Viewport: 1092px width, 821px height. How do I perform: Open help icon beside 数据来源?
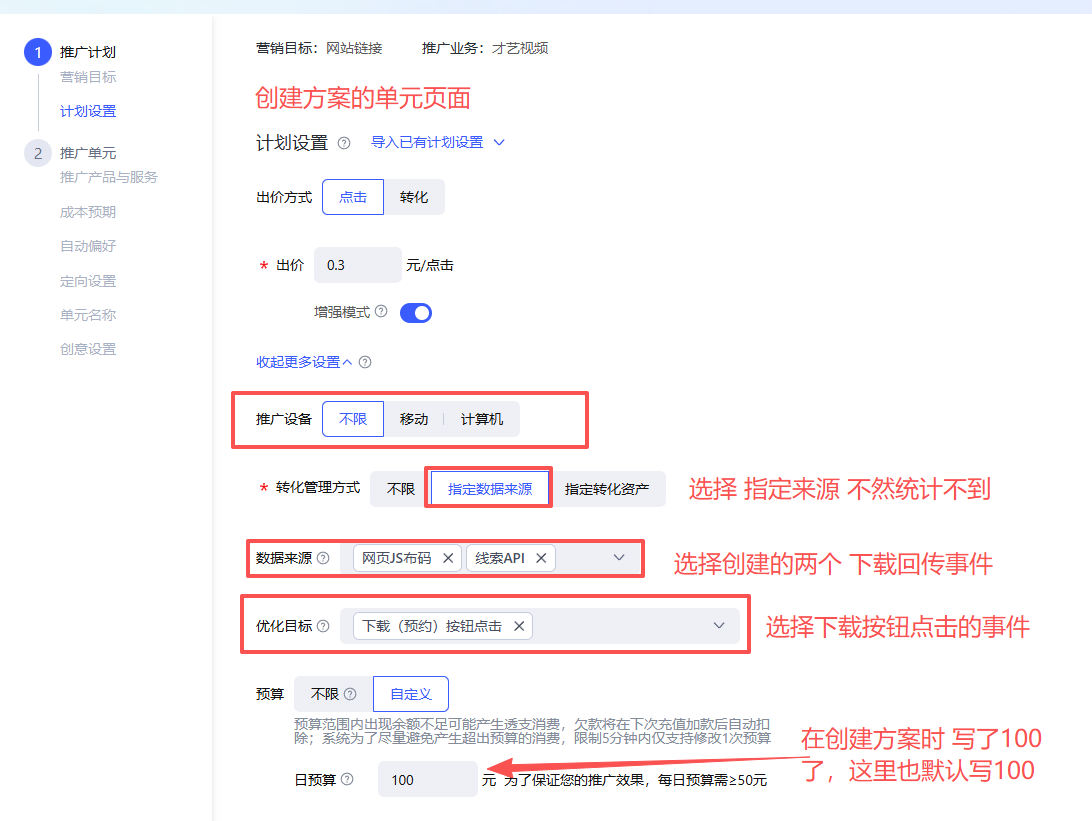click(323, 558)
